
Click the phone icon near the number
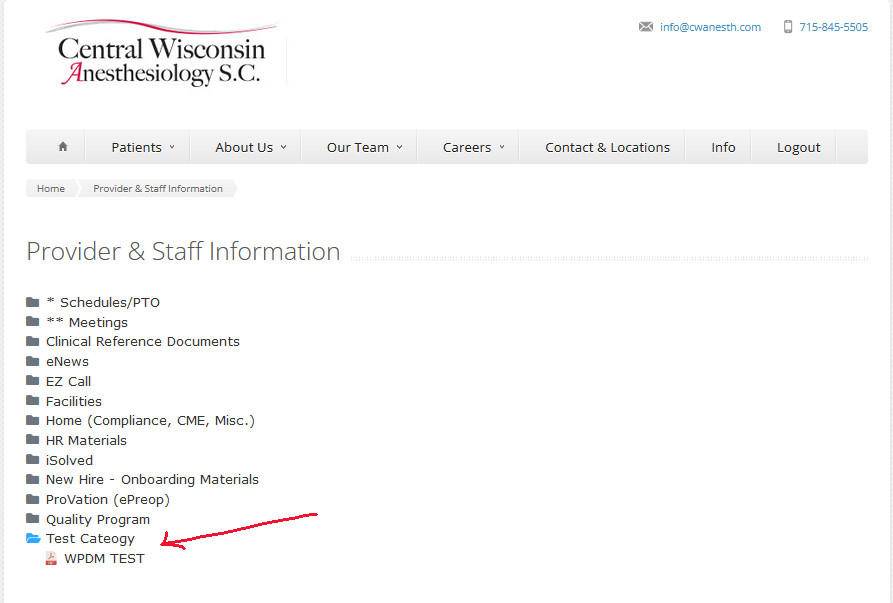pos(788,27)
